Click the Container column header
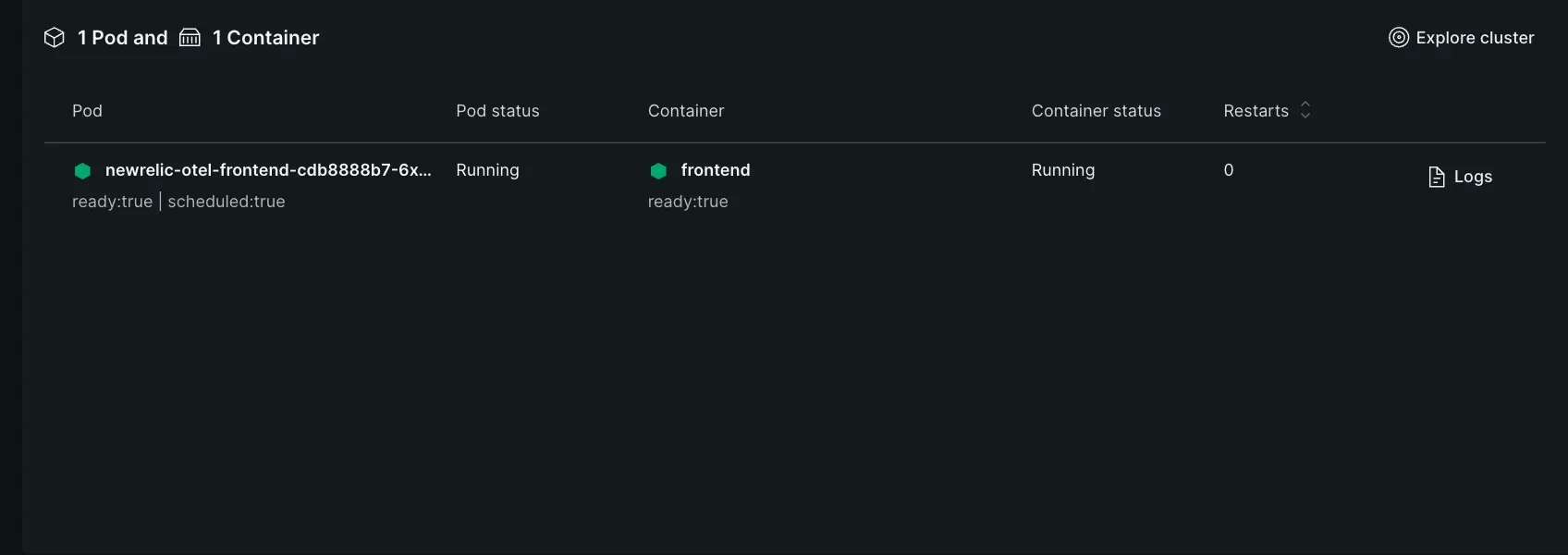This screenshot has height=555, width=1568. tap(686, 111)
